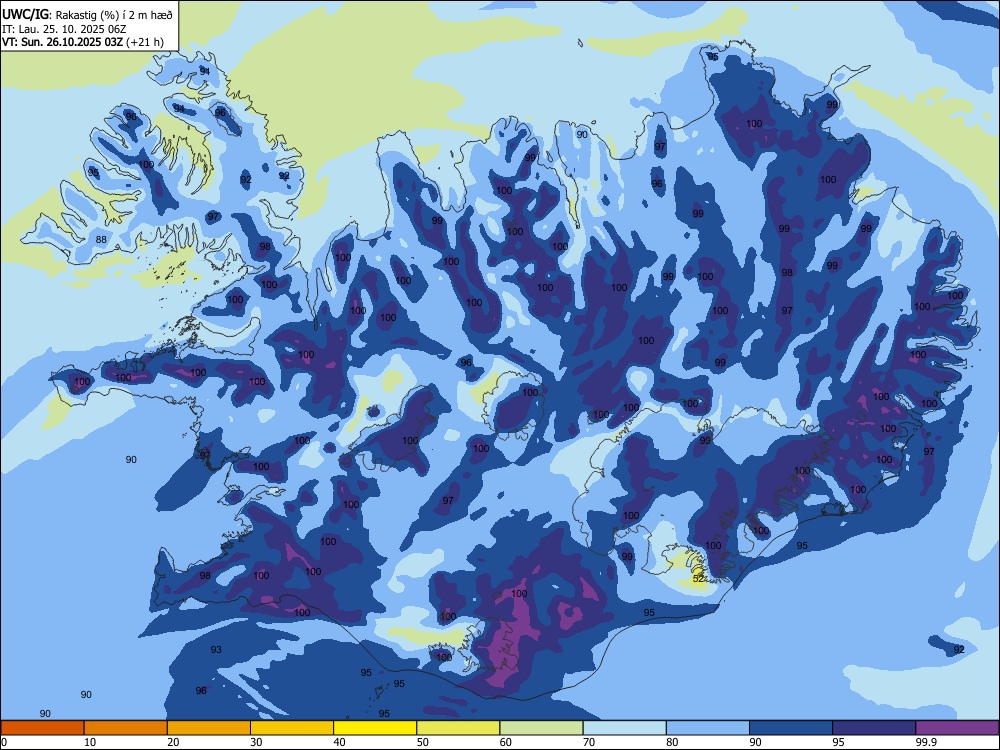Click the legend tick label '20'

pyautogui.click(x=173, y=742)
